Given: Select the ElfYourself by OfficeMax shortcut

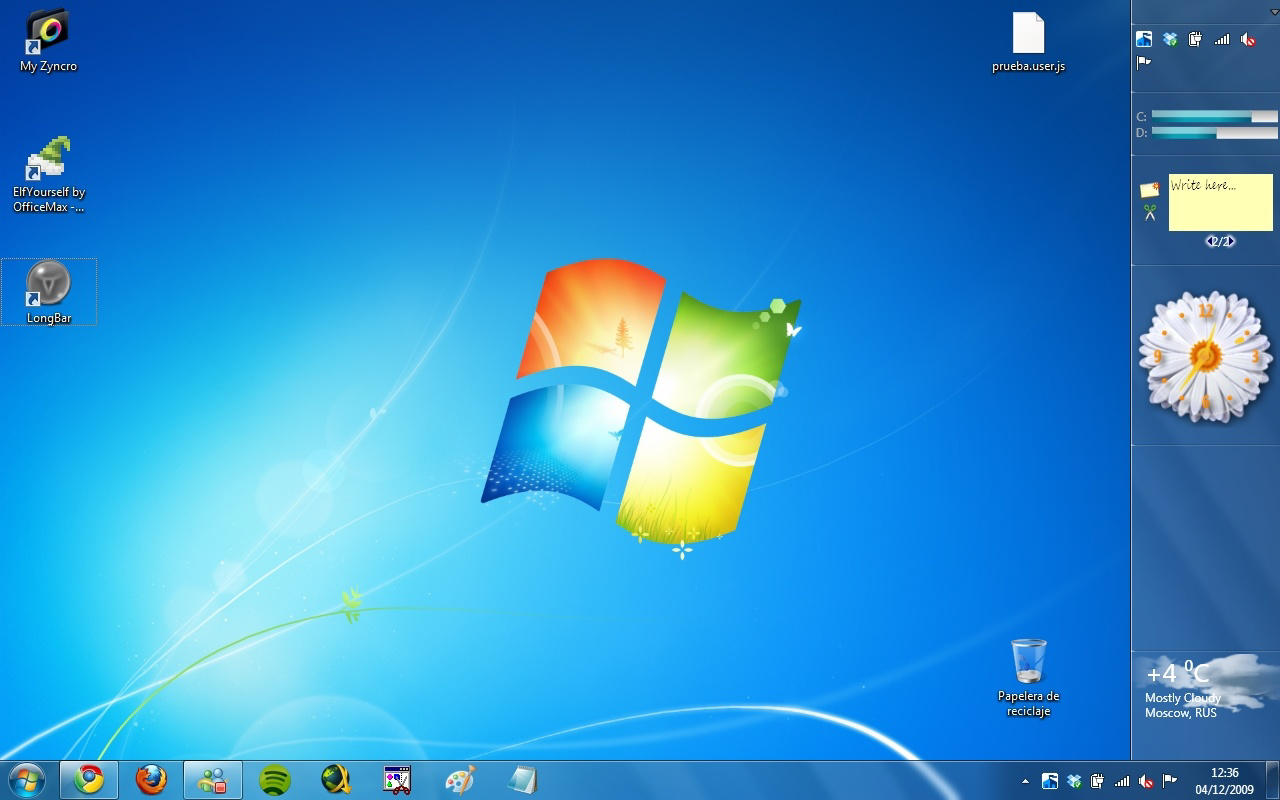Looking at the screenshot, I should (x=48, y=175).
